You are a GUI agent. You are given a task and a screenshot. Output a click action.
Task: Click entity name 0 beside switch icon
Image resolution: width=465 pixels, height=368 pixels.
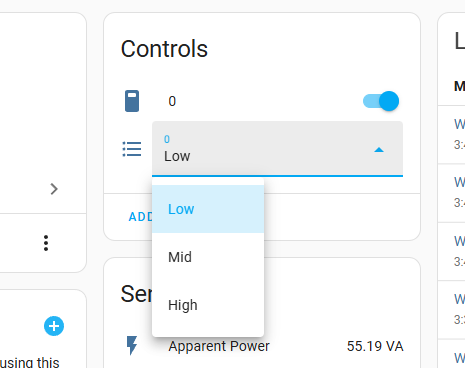click(x=172, y=101)
